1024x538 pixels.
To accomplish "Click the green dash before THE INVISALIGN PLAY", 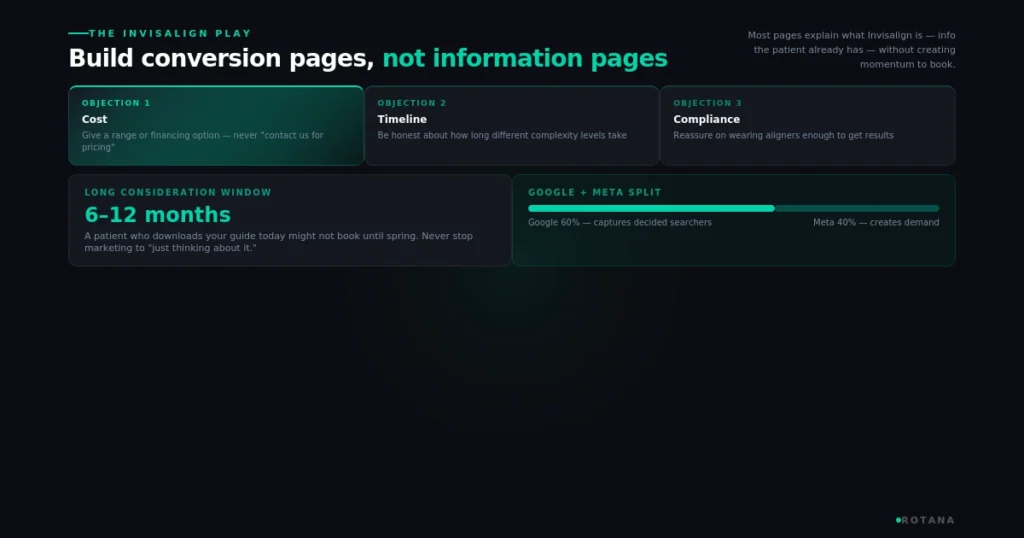I will click(78, 33).
